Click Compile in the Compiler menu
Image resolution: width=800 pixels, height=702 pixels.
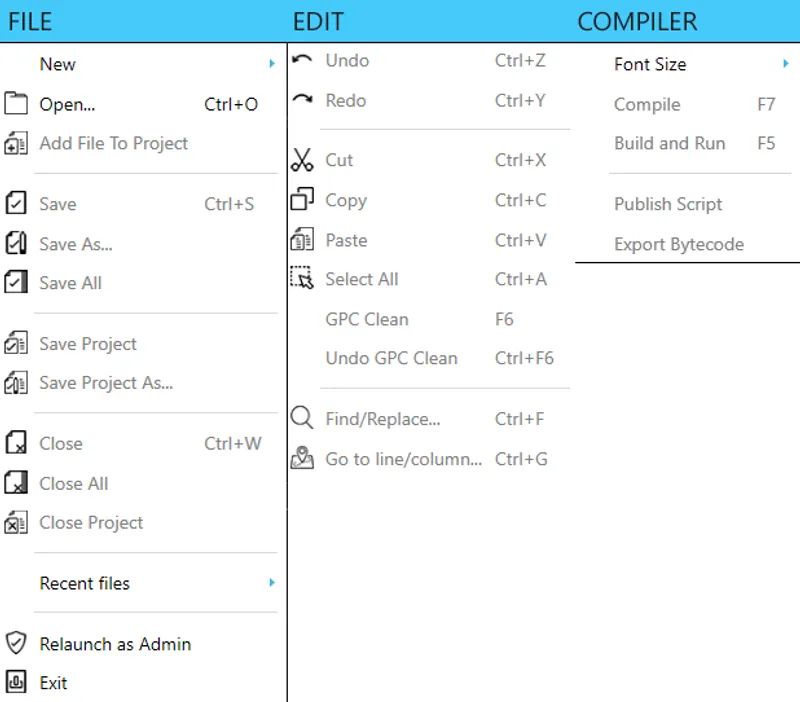point(647,104)
